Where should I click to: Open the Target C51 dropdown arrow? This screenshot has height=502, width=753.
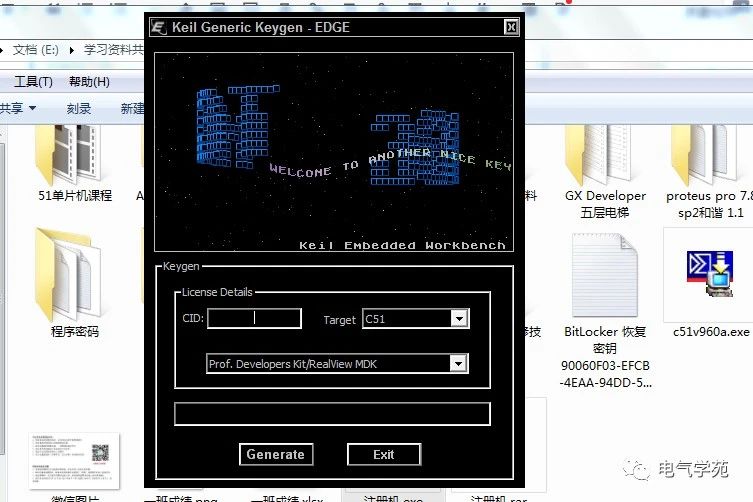[460, 318]
